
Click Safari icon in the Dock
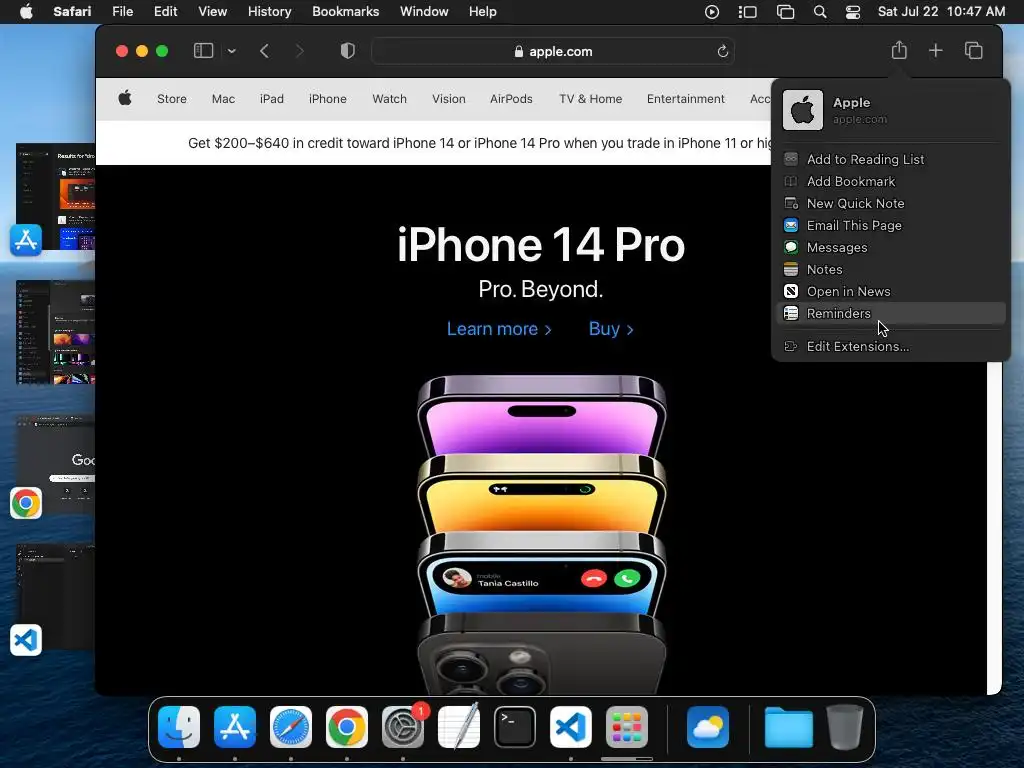pos(291,727)
